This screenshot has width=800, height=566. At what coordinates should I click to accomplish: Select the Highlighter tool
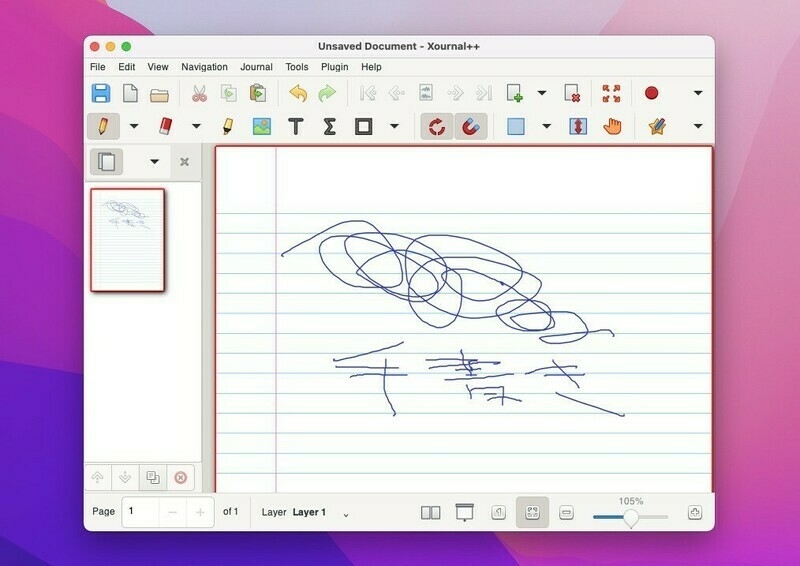(x=228, y=126)
